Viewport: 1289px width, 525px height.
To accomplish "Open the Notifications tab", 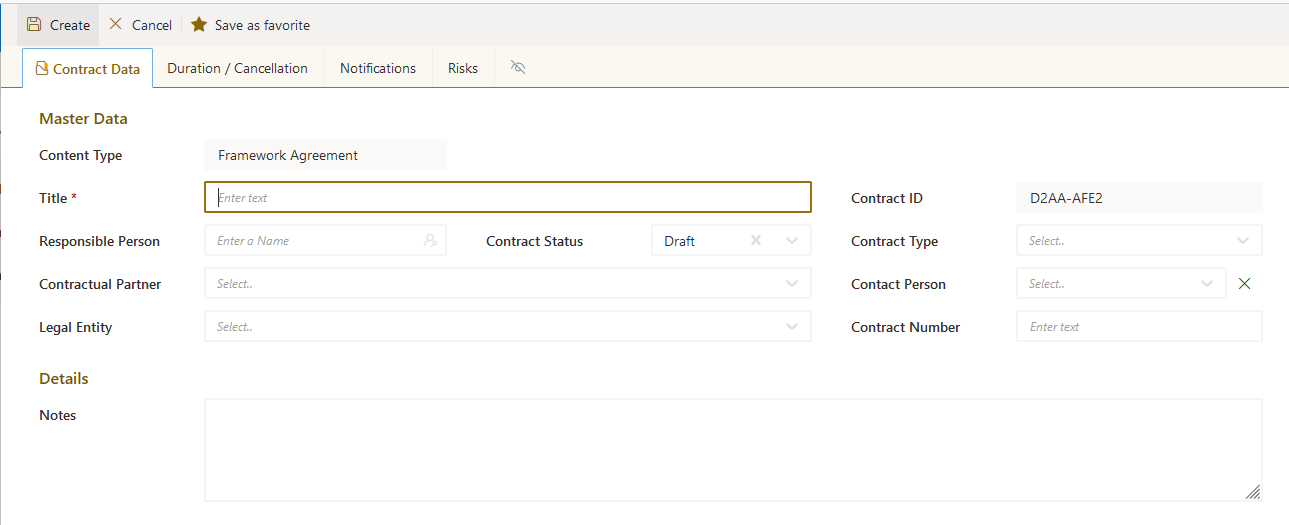I will (x=378, y=68).
